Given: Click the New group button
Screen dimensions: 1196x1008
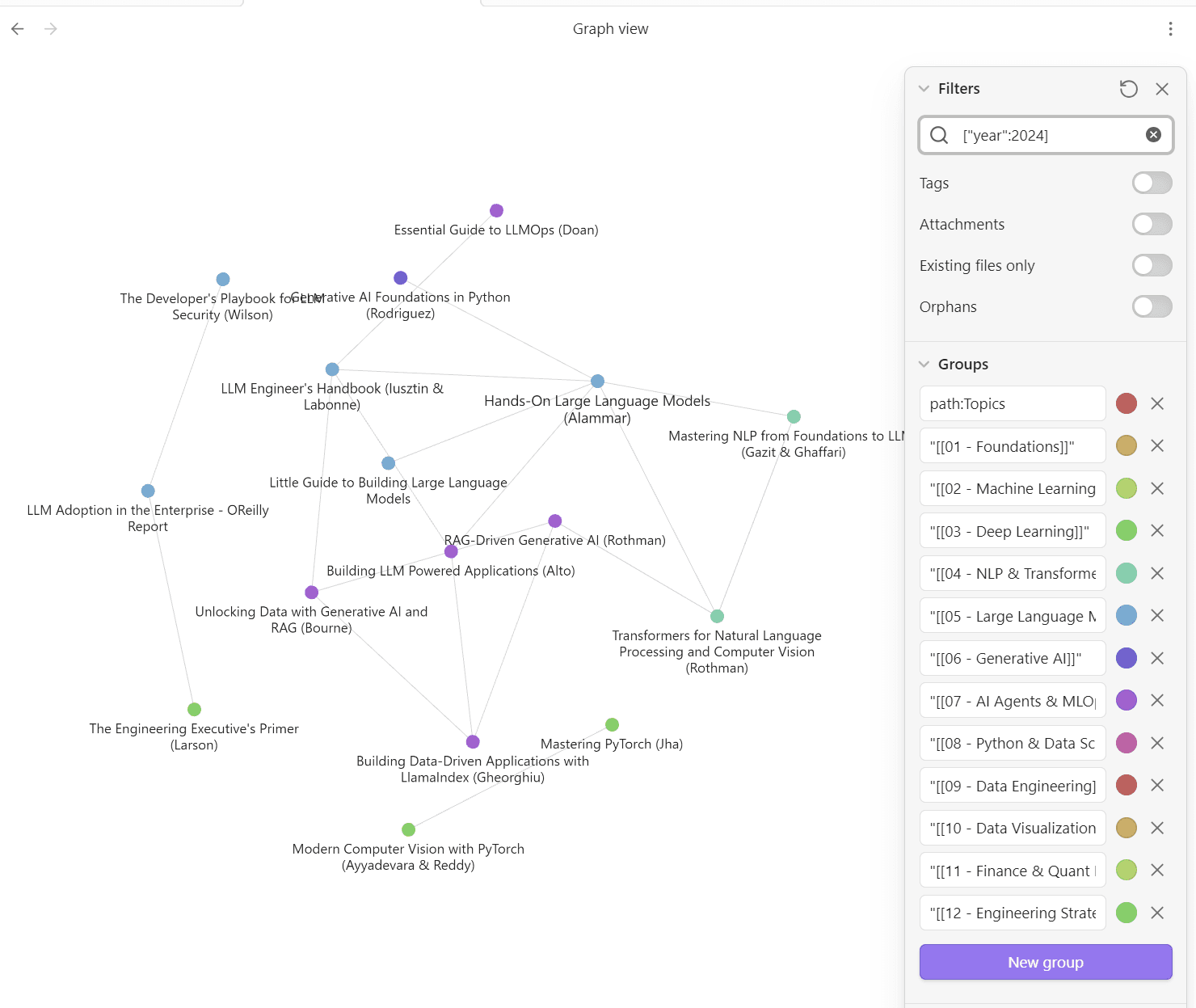Looking at the screenshot, I should point(1045,962).
